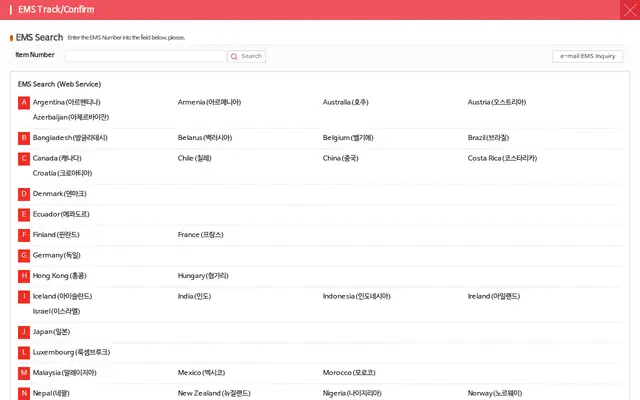Choose Hungary in the country list
The height and width of the screenshot is (400, 640).
(x=203, y=276)
